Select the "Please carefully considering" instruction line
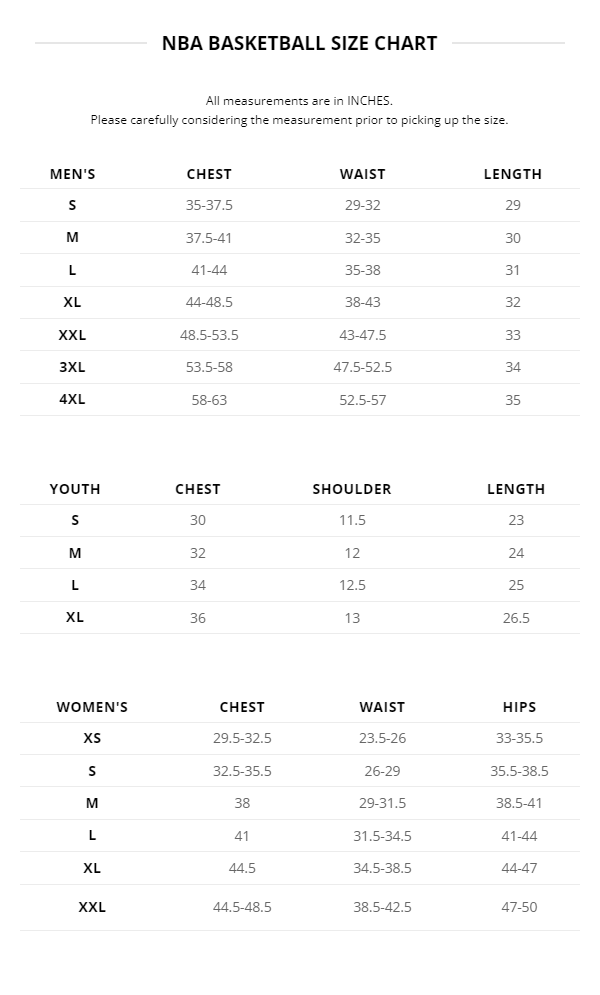600x995 pixels. coord(299,120)
